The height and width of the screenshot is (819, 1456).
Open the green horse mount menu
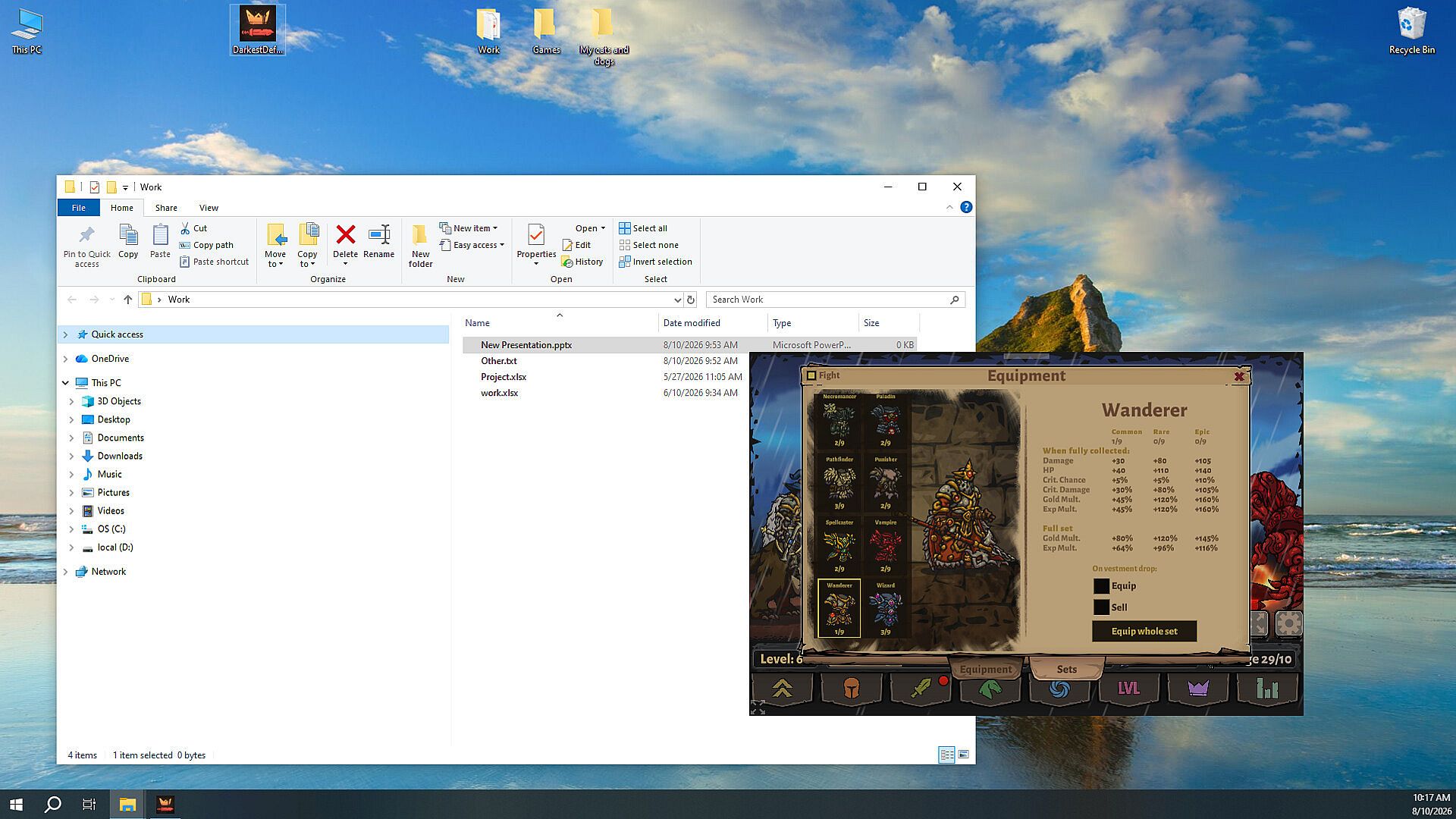990,689
